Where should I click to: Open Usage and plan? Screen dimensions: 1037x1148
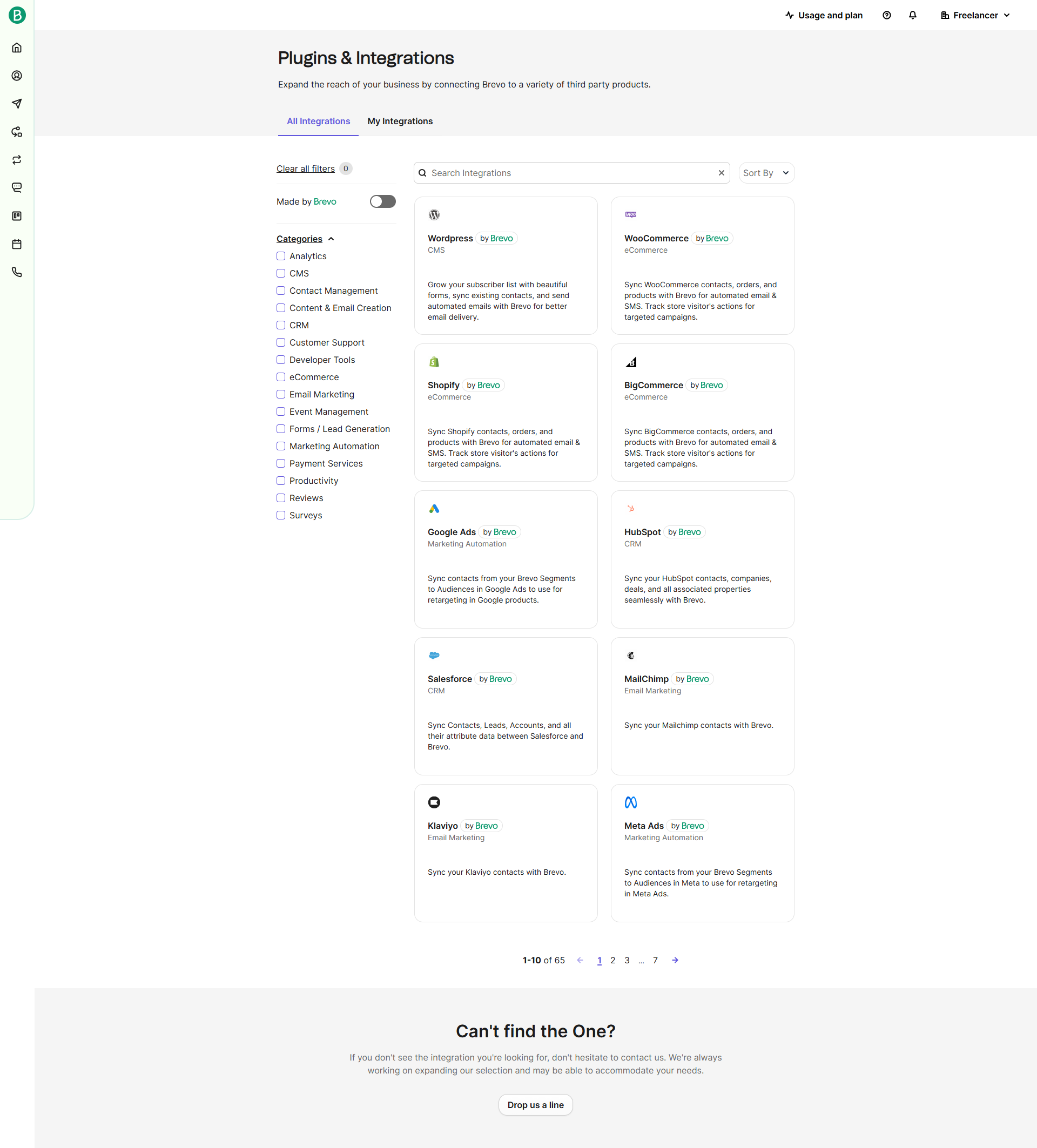[824, 15]
